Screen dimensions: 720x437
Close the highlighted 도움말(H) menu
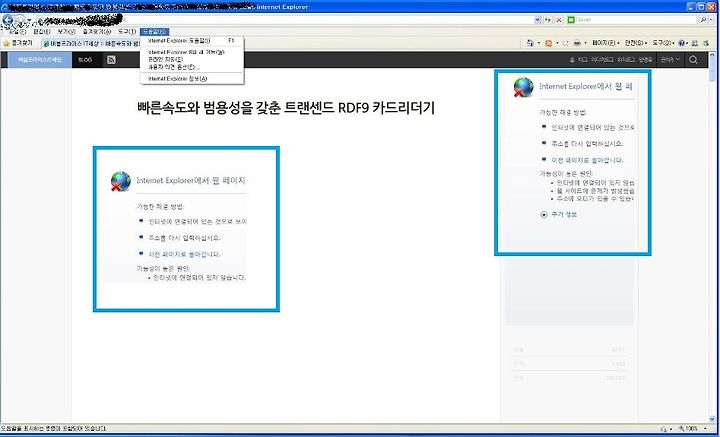tap(155, 32)
